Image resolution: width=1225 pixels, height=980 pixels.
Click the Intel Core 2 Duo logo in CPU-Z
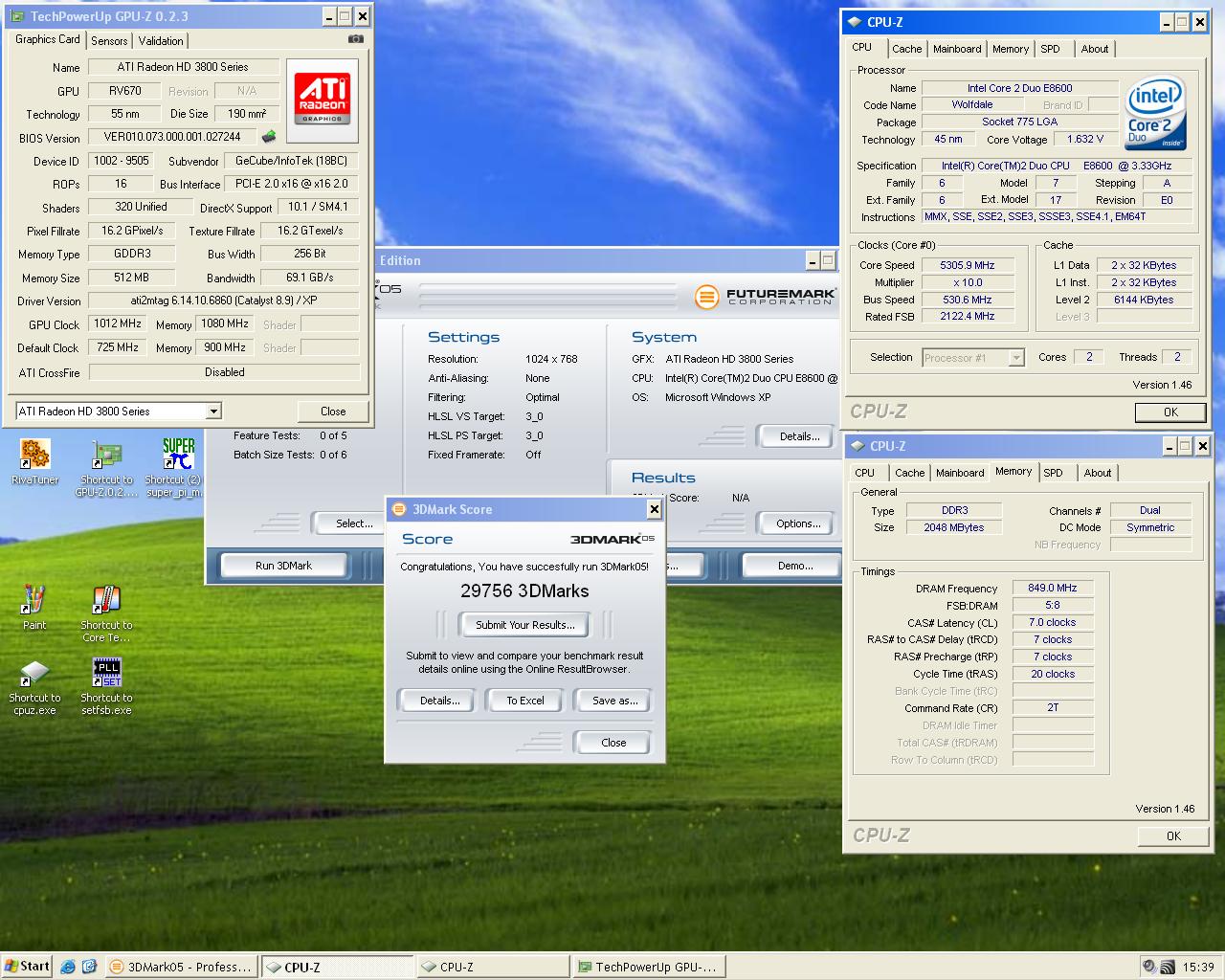pyautogui.click(x=1156, y=115)
